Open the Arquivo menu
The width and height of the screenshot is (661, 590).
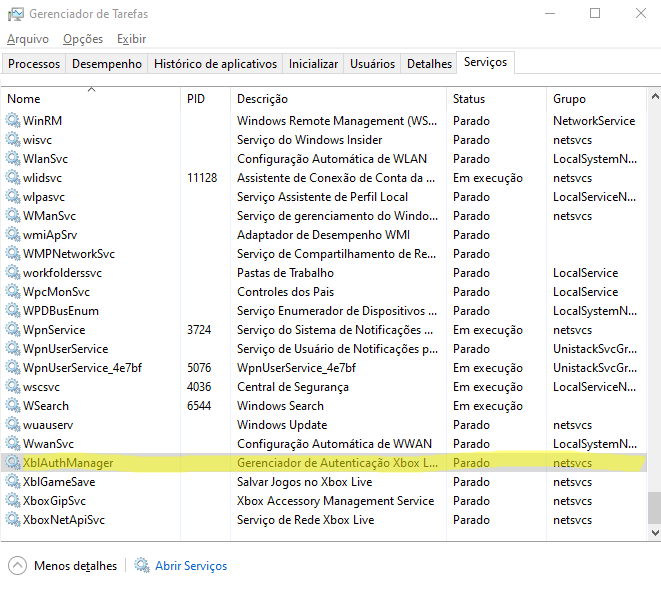point(28,39)
